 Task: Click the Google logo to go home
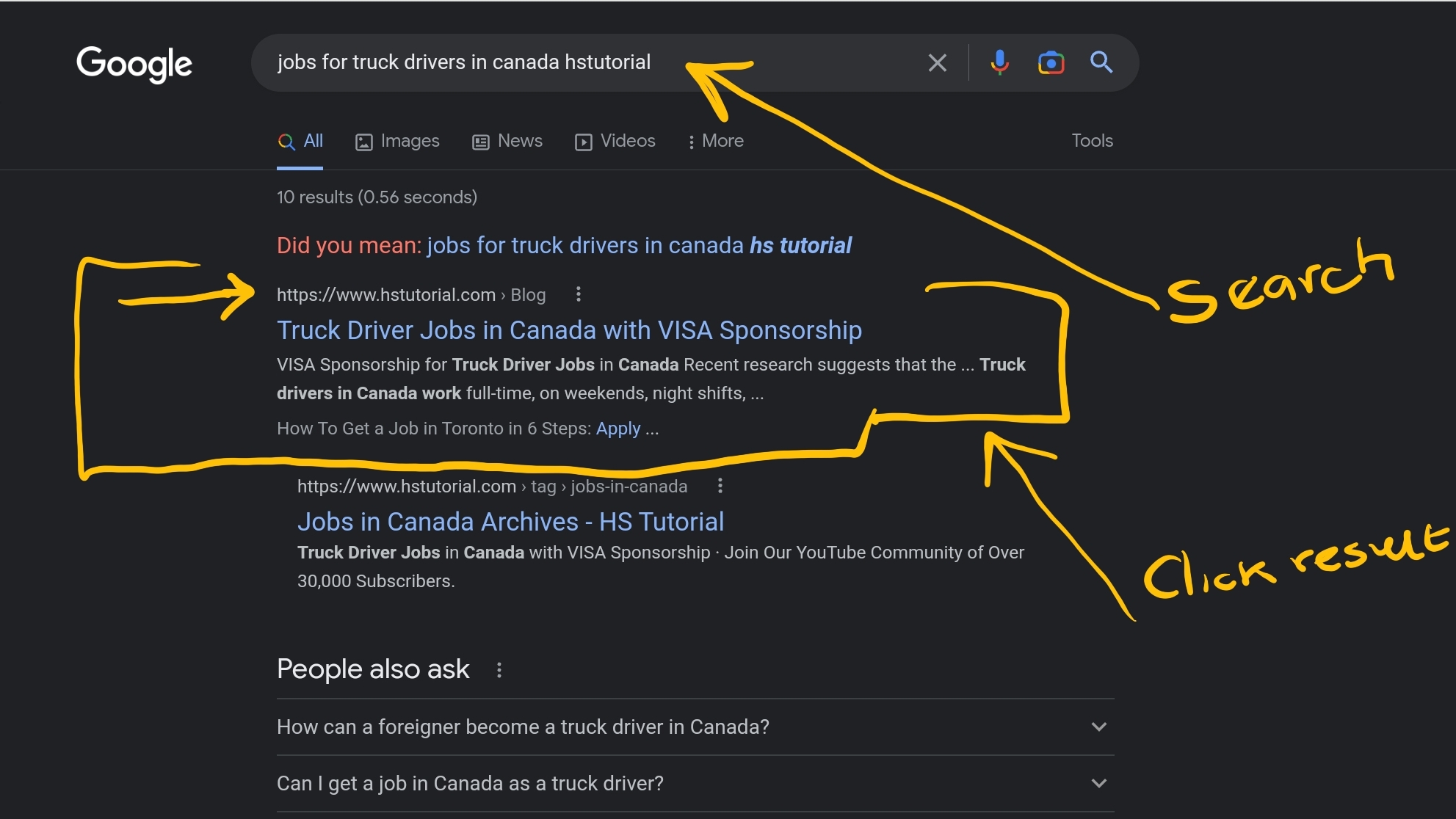(x=134, y=65)
